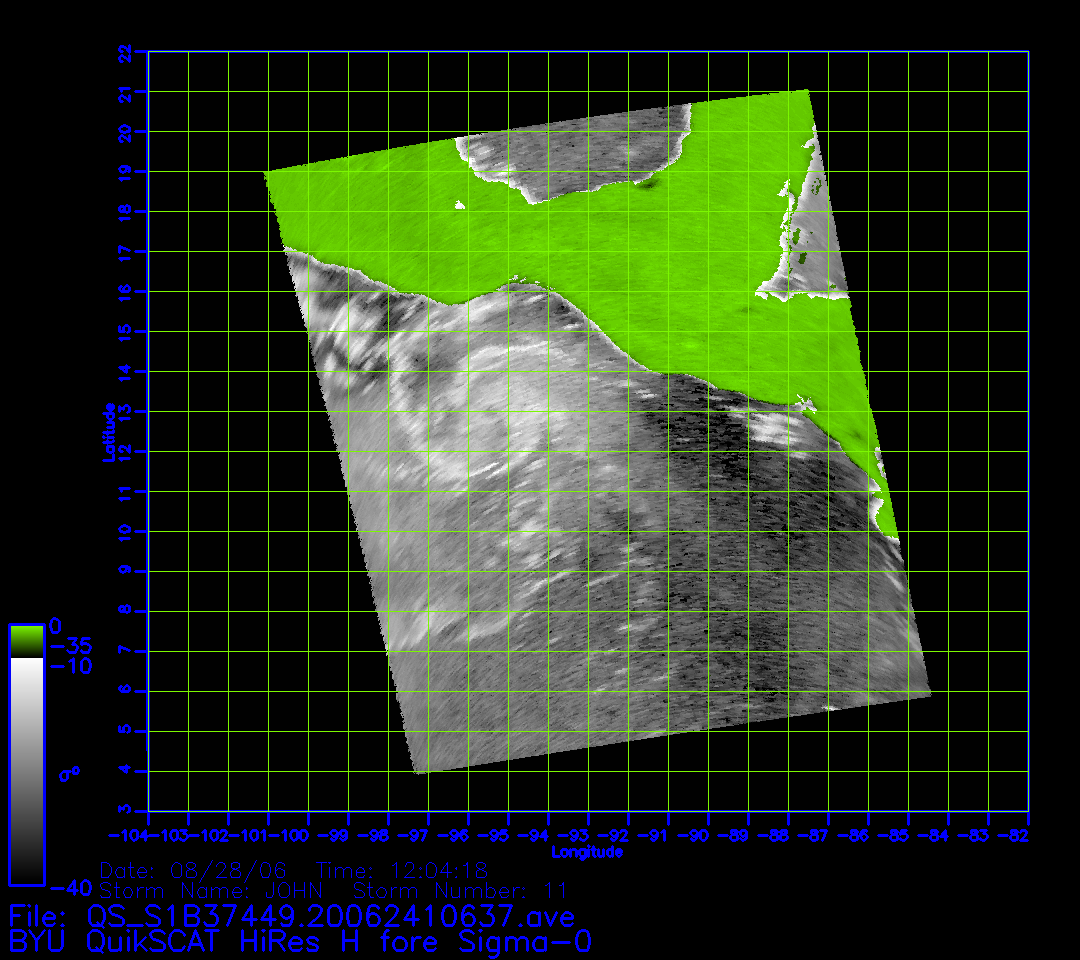The height and width of the screenshot is (960, 1080).
Task: Click the Latitude axis label
Action: 109,431
